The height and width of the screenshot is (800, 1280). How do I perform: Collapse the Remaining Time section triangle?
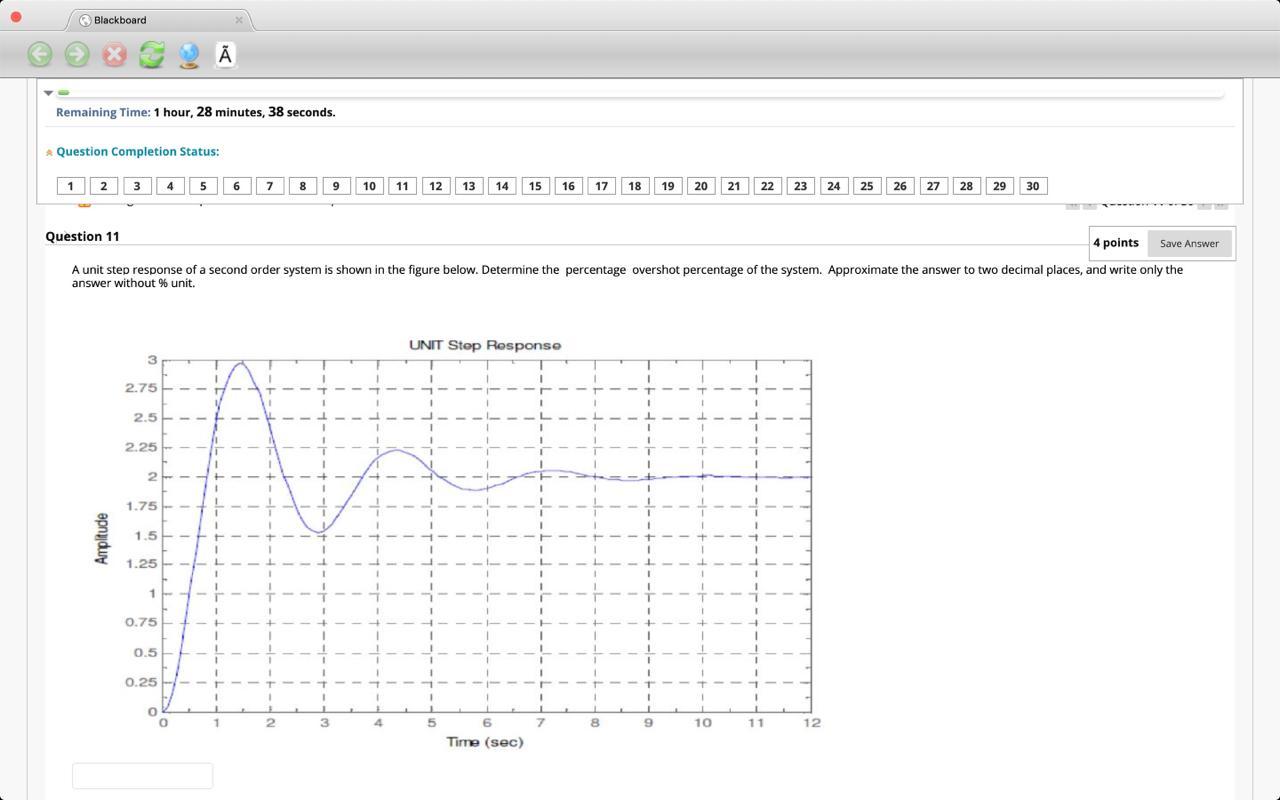point(48,92)
